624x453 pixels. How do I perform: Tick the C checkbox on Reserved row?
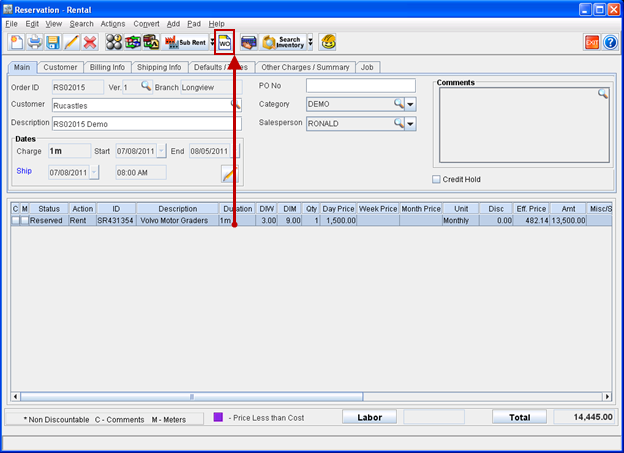(x=15, y=220)
